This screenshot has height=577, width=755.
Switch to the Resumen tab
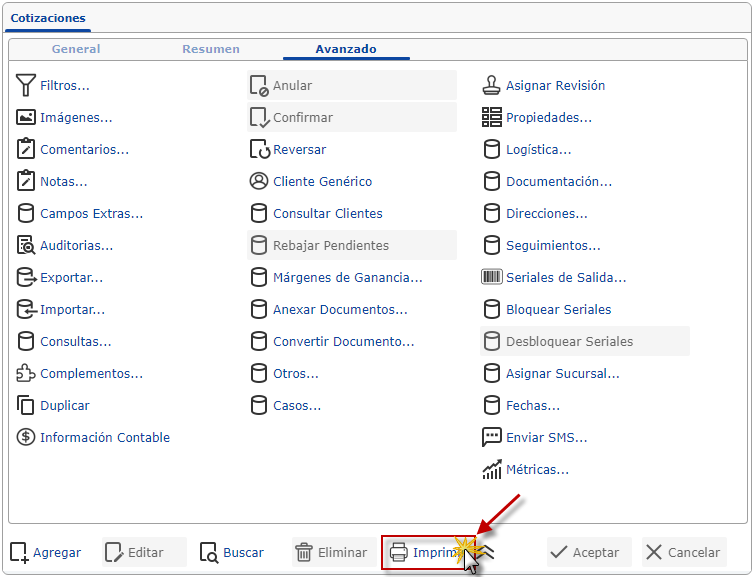coord(211,49)
